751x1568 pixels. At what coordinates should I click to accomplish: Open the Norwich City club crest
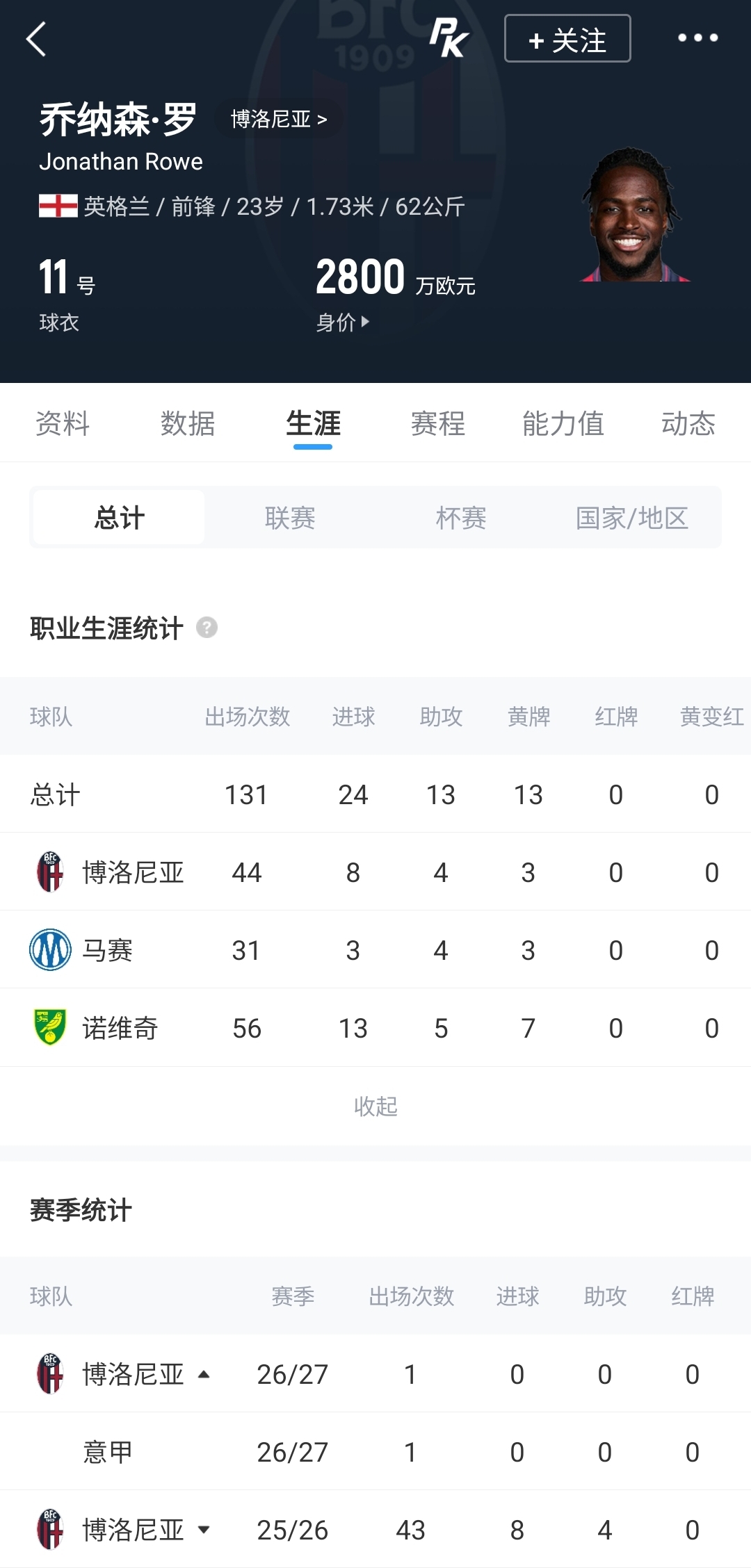[50, 1027]
